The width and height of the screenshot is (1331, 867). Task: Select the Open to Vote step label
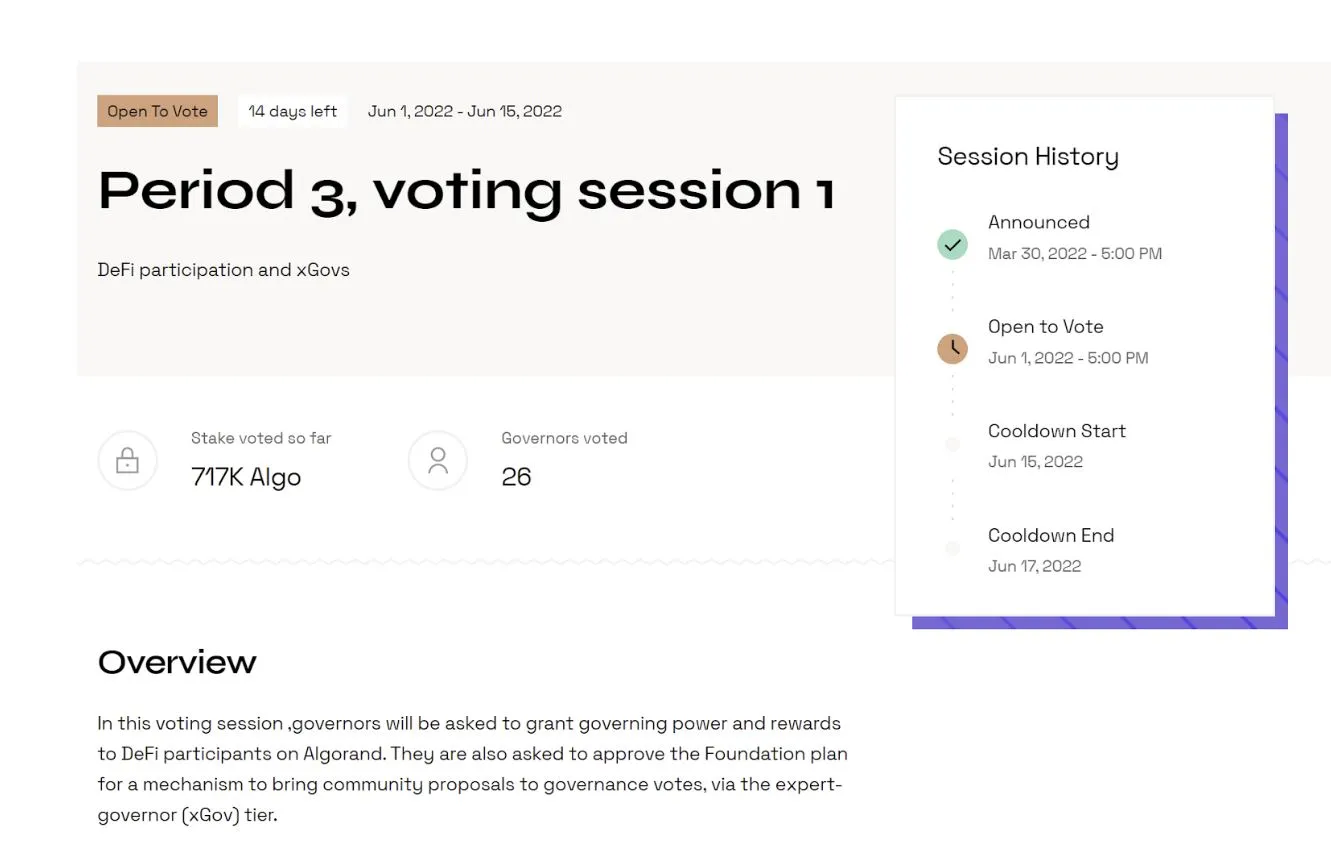[1046, 327]
